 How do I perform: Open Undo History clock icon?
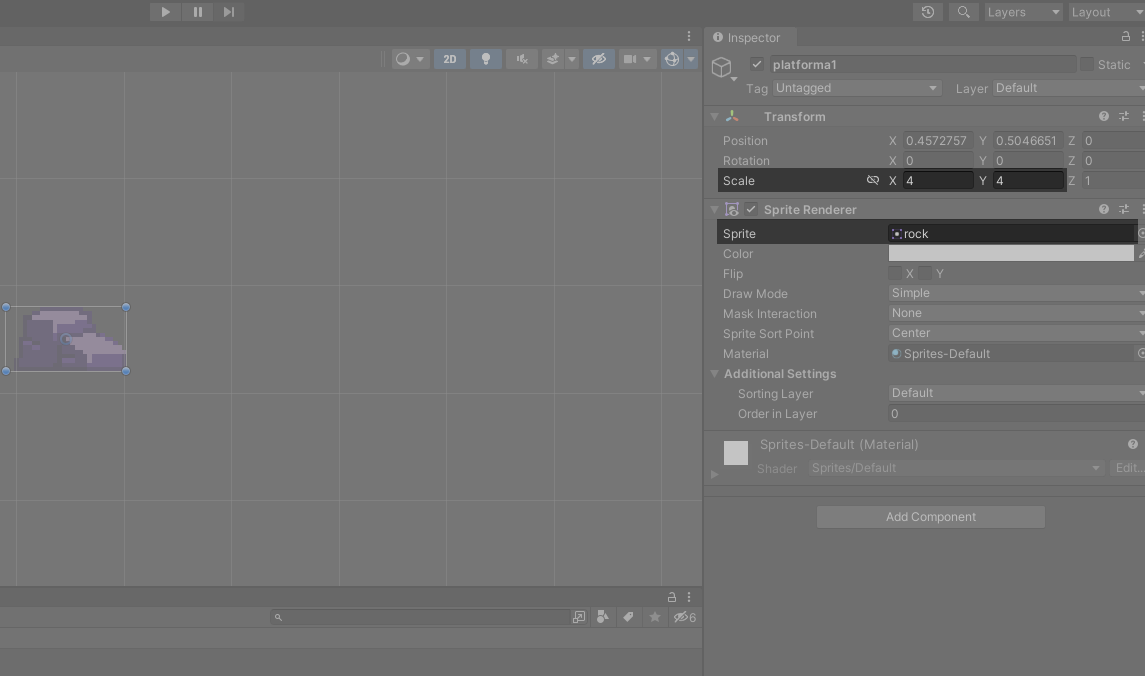[928, 12]
